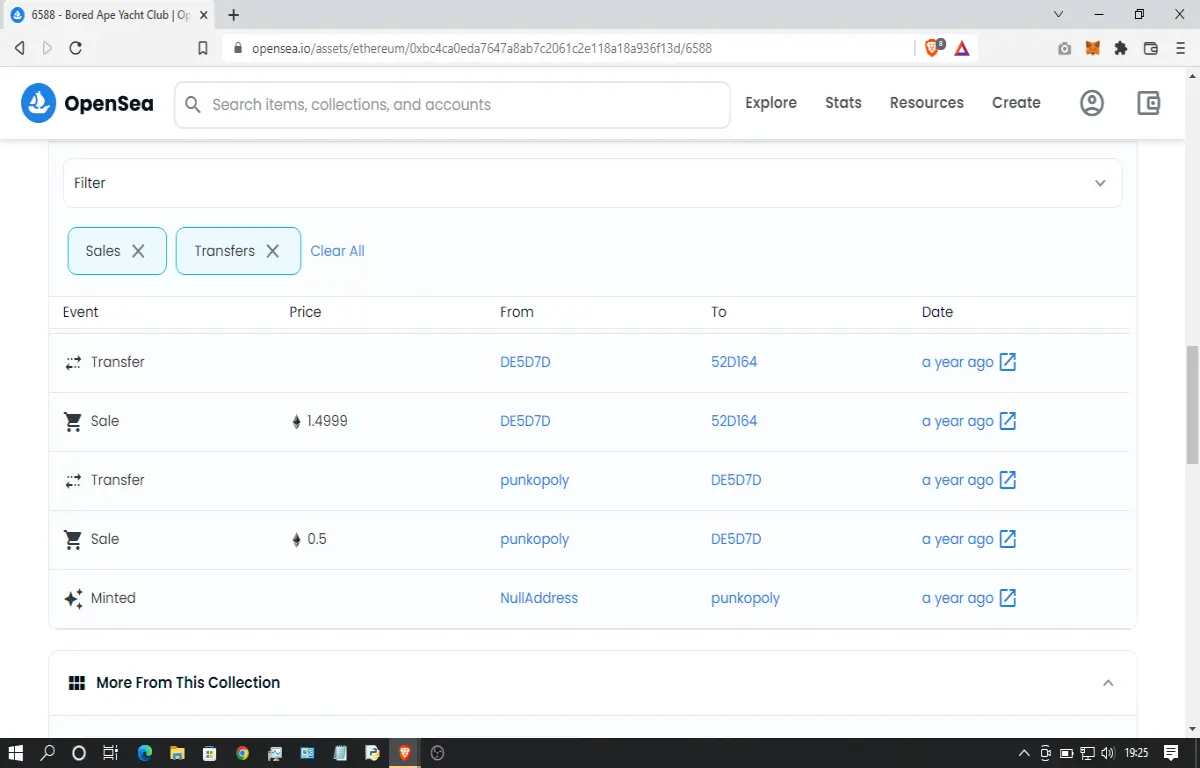
Task: Open Microsoft Edge from the taskbar
Action: [144, 753]
